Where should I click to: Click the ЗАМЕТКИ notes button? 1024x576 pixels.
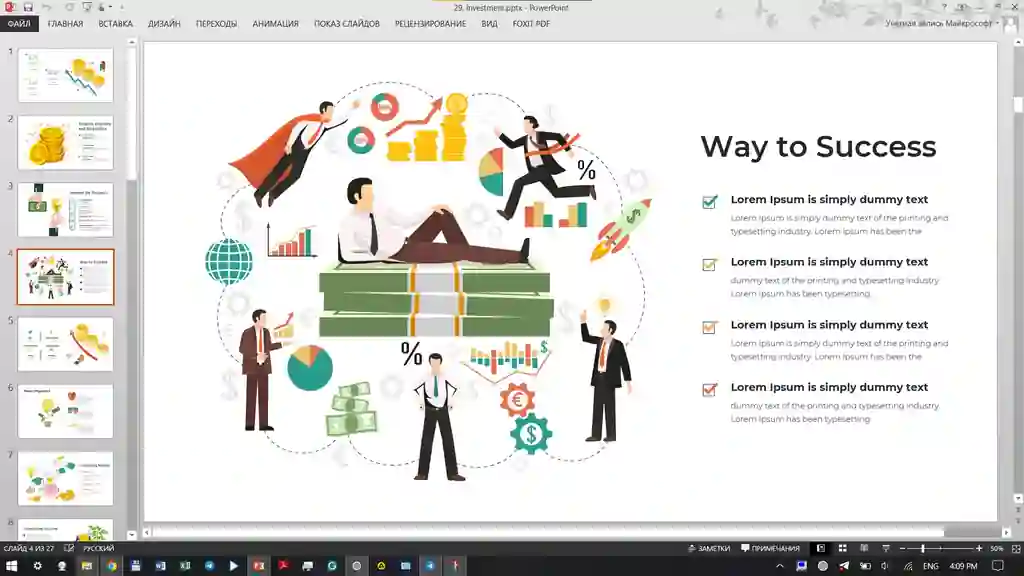point(709,548)
